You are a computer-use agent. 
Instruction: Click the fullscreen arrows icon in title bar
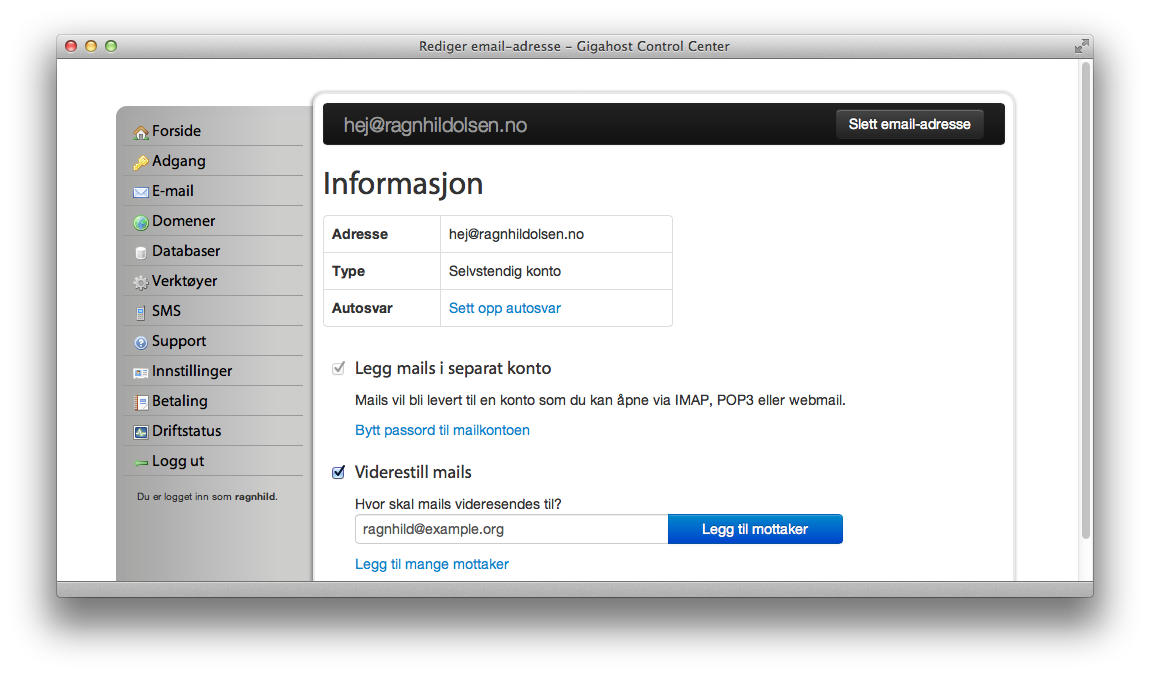click(x=1081, y=46)
